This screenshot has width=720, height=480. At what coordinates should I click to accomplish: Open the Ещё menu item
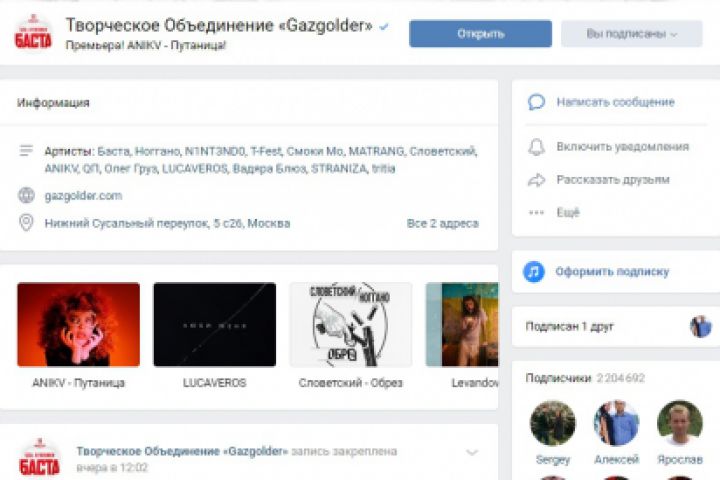click(568, 213)
